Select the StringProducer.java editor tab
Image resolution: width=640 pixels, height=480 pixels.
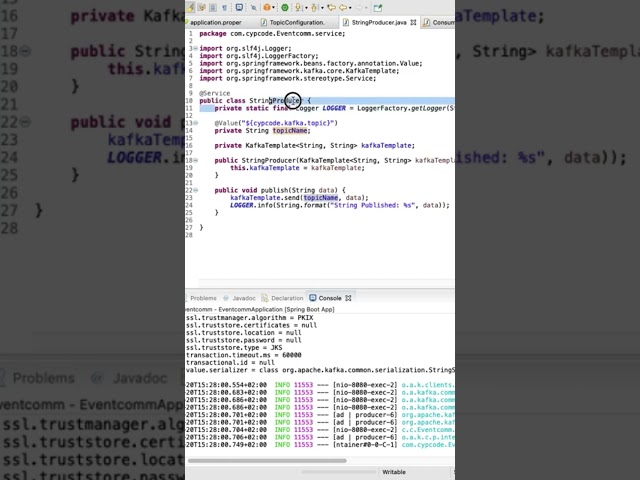tap(379, 22)
